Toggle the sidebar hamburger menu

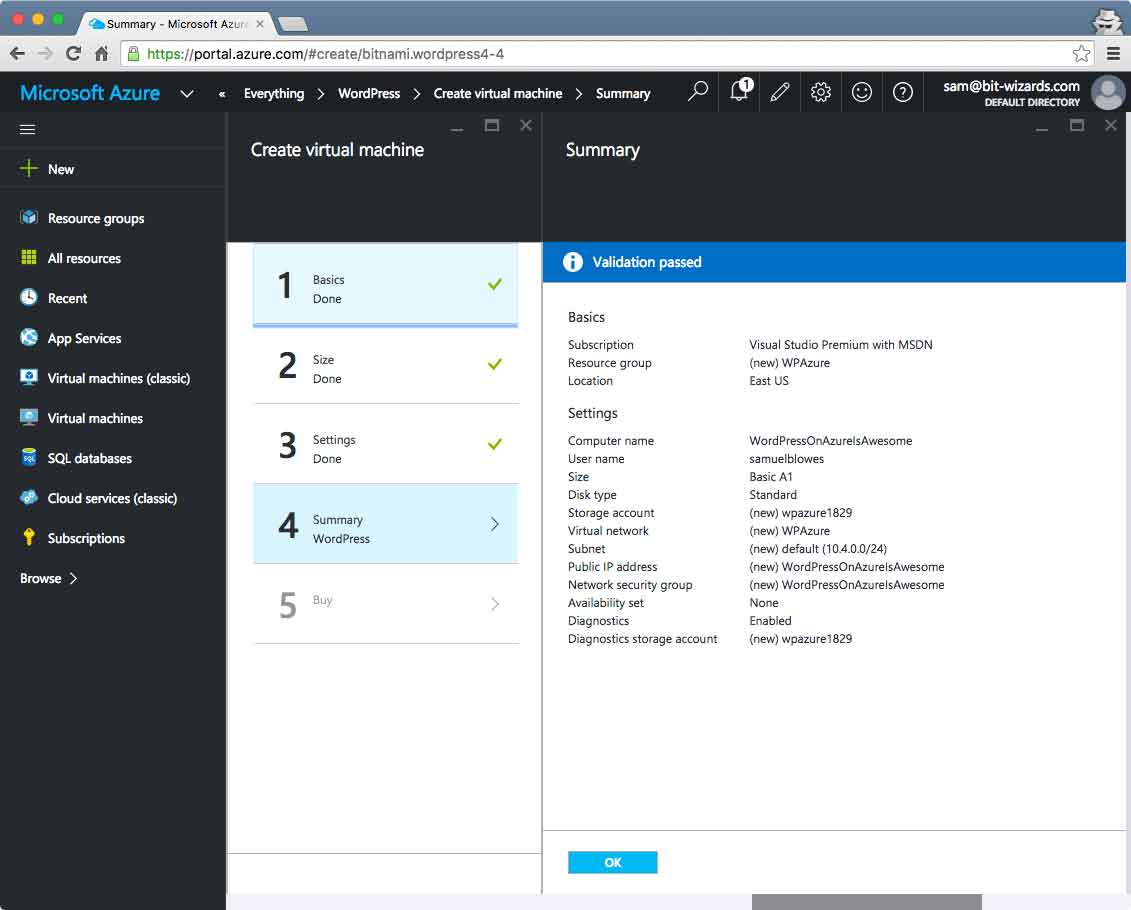[x=27, y=130]
